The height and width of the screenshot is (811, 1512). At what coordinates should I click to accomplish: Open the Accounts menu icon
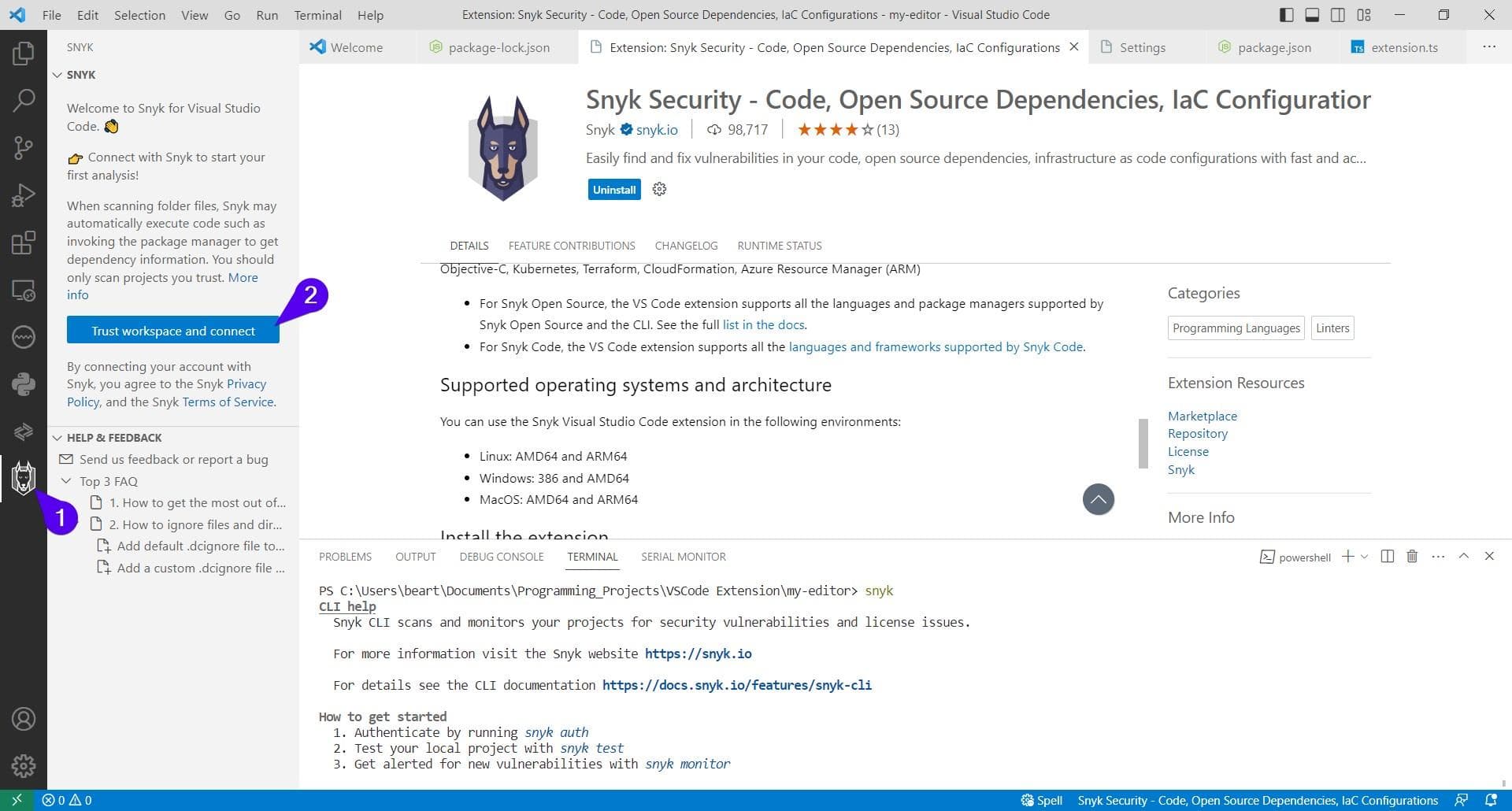(24, 719)
